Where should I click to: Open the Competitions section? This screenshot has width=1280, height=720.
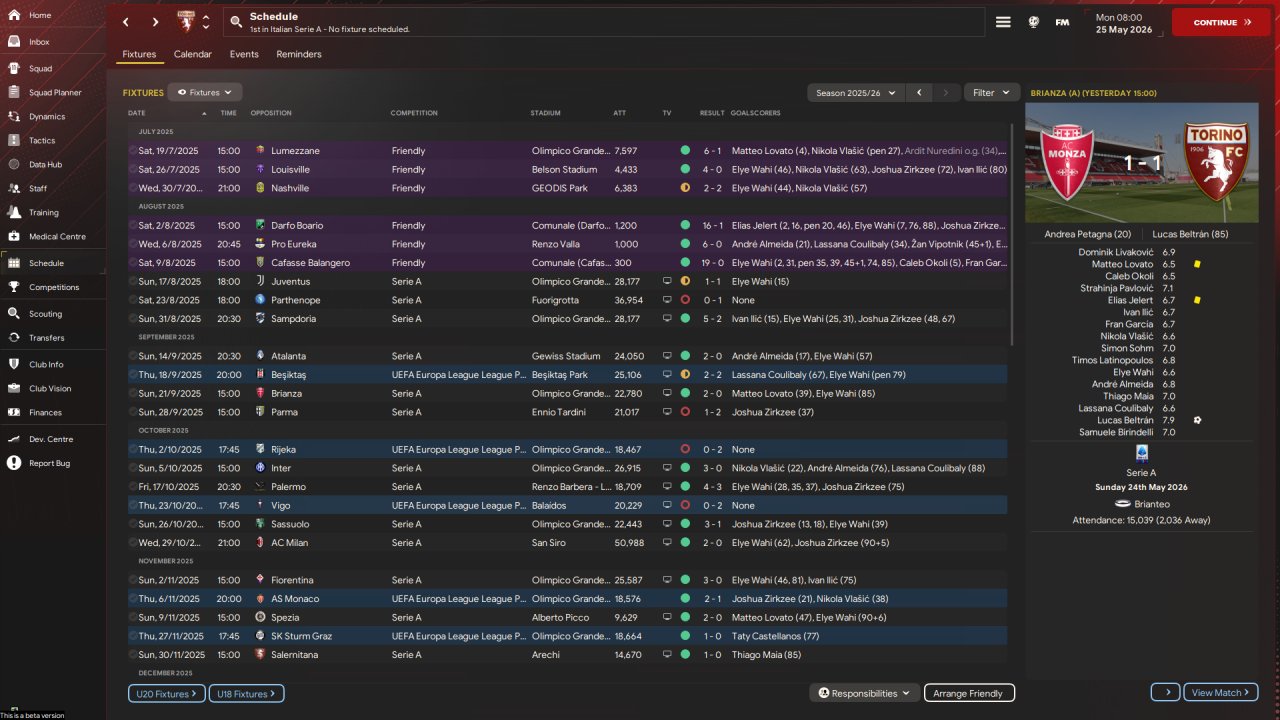[x=53, y=287]
